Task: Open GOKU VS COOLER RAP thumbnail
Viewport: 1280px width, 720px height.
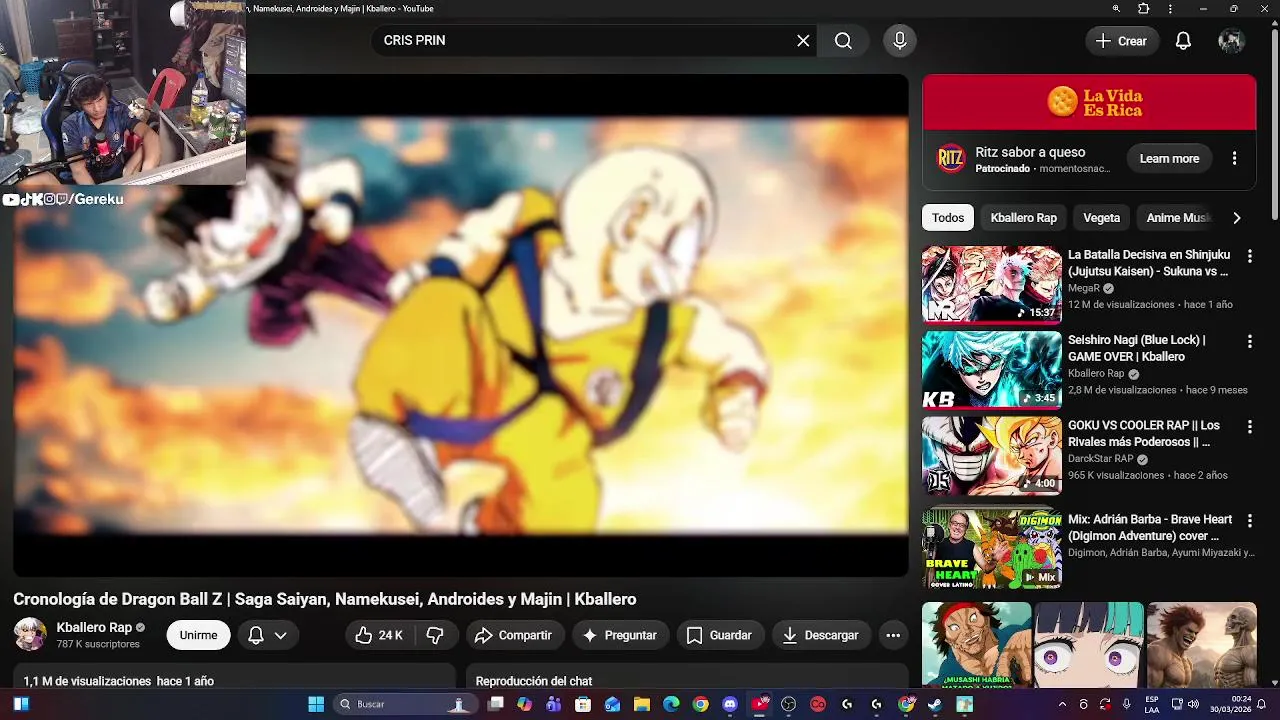Action: [991, 455]
